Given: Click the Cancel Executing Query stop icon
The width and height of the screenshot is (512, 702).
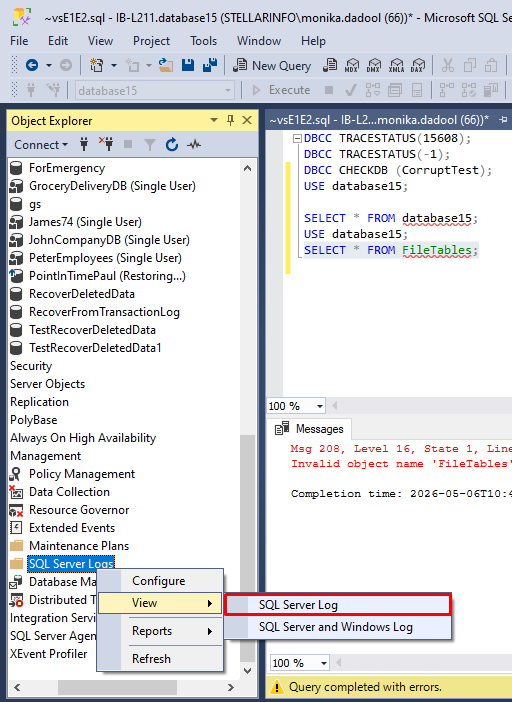Looking at the screenshot, I should 329,90.
